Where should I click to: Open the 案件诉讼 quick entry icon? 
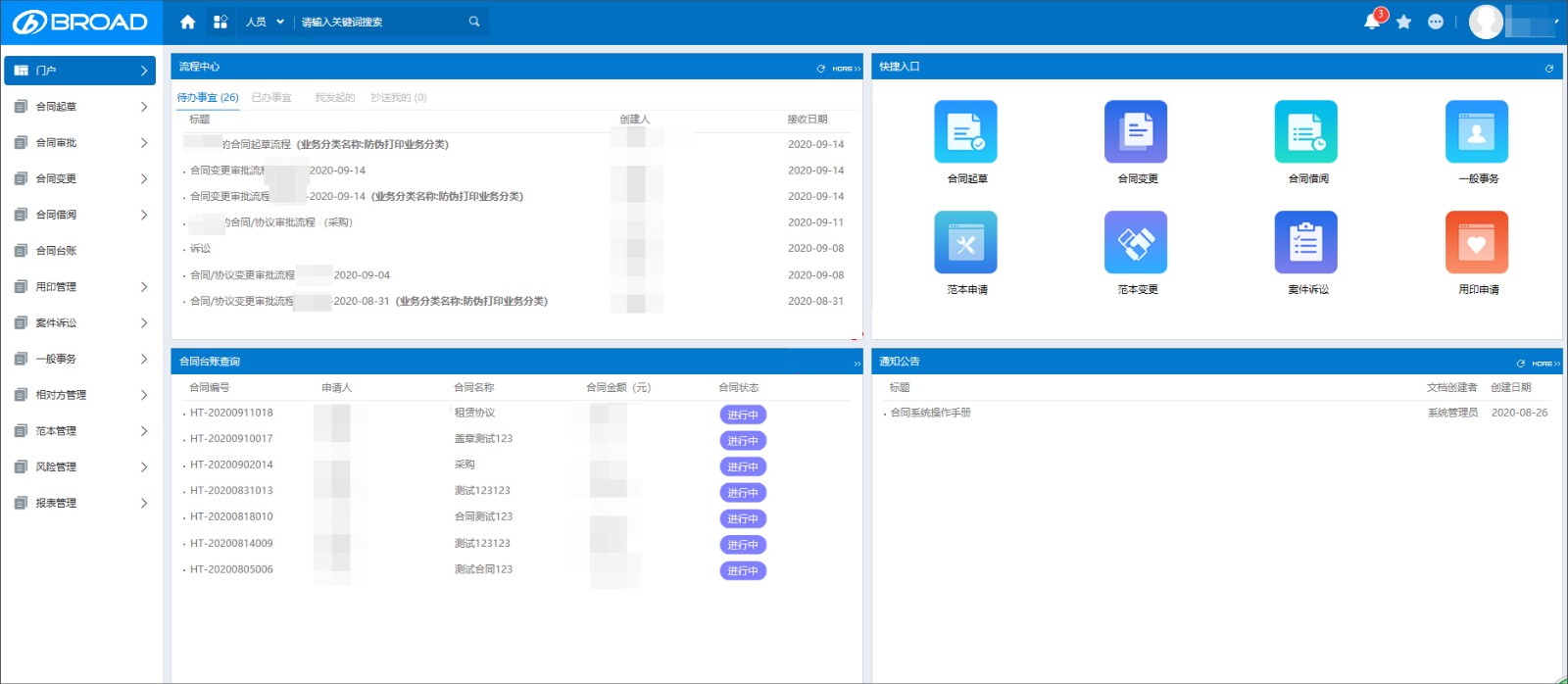point(1306,242)
